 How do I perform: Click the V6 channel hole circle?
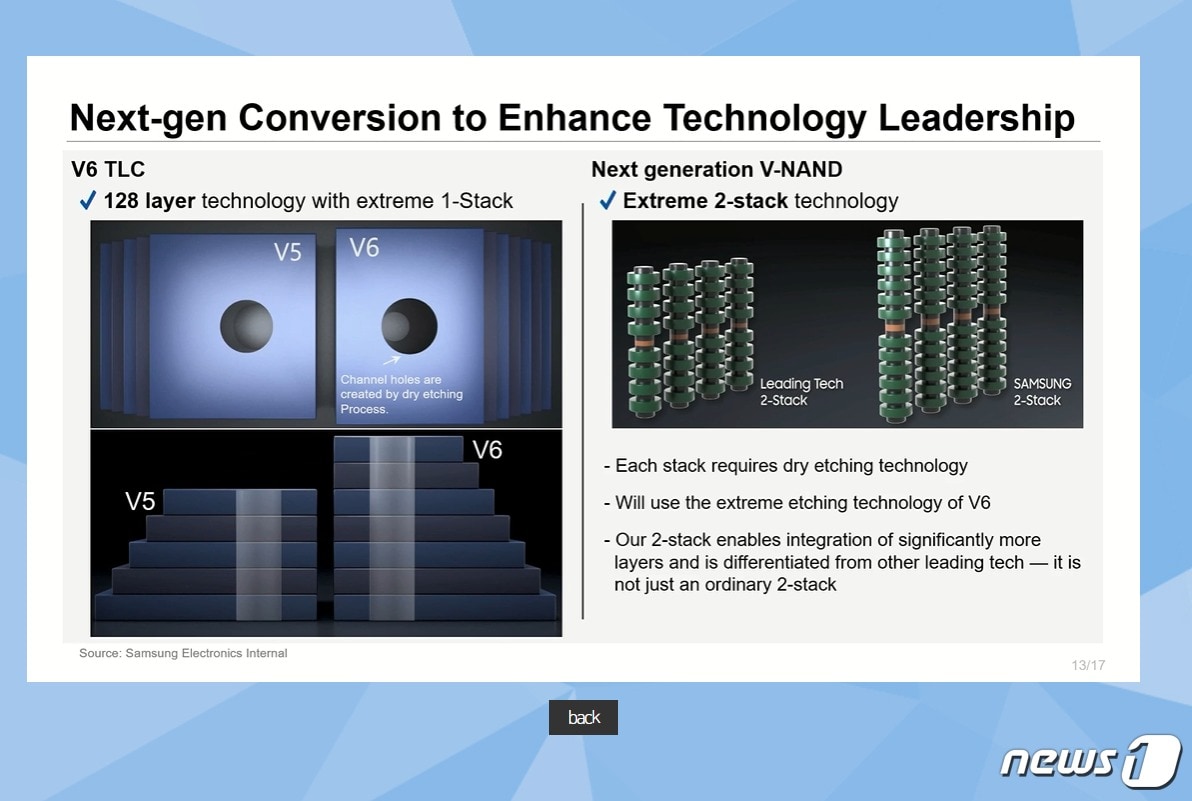(x=409, y=326)
